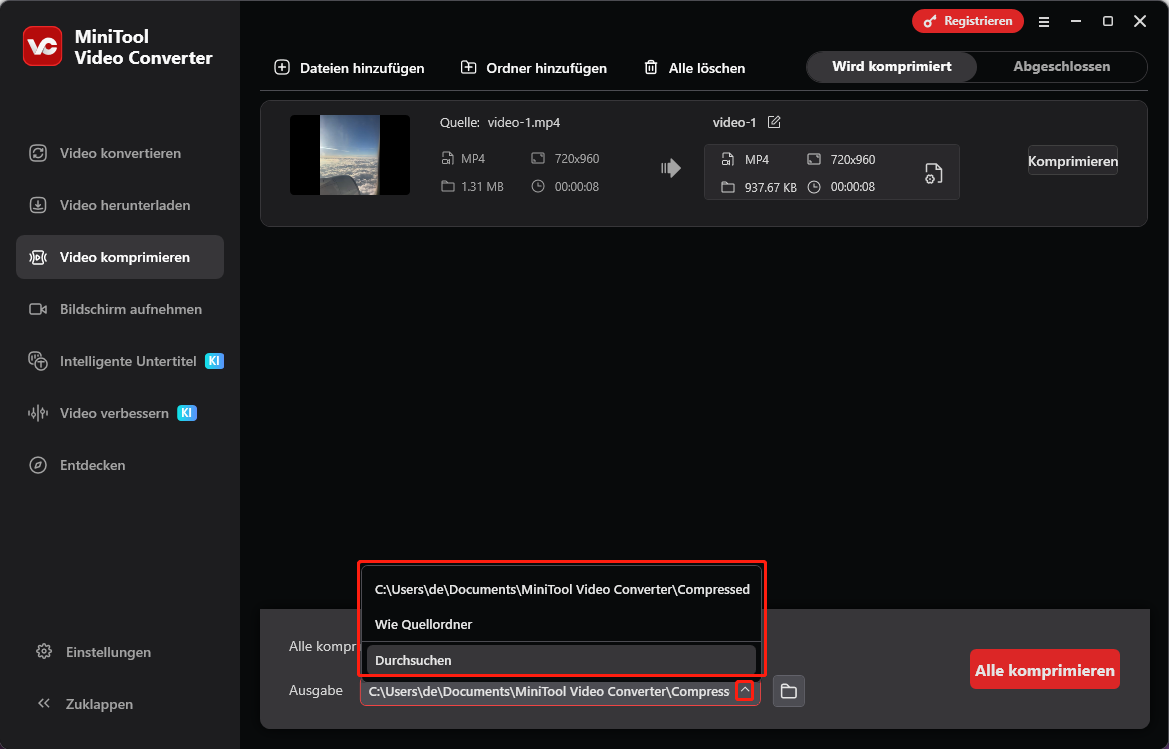Open Video konvertieren in the sidebar

[119, 153]
